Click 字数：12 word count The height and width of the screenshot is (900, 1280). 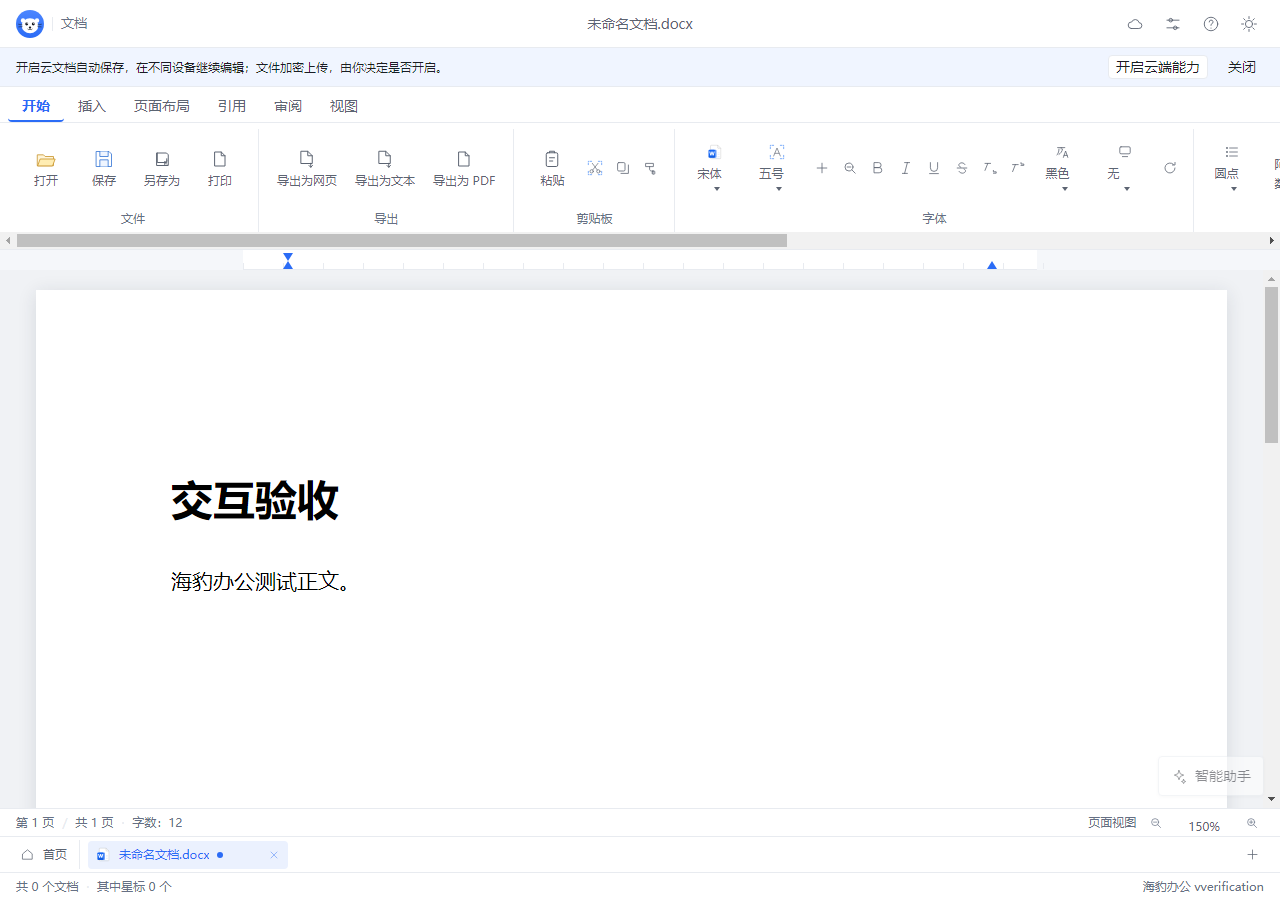pos(157,823)
